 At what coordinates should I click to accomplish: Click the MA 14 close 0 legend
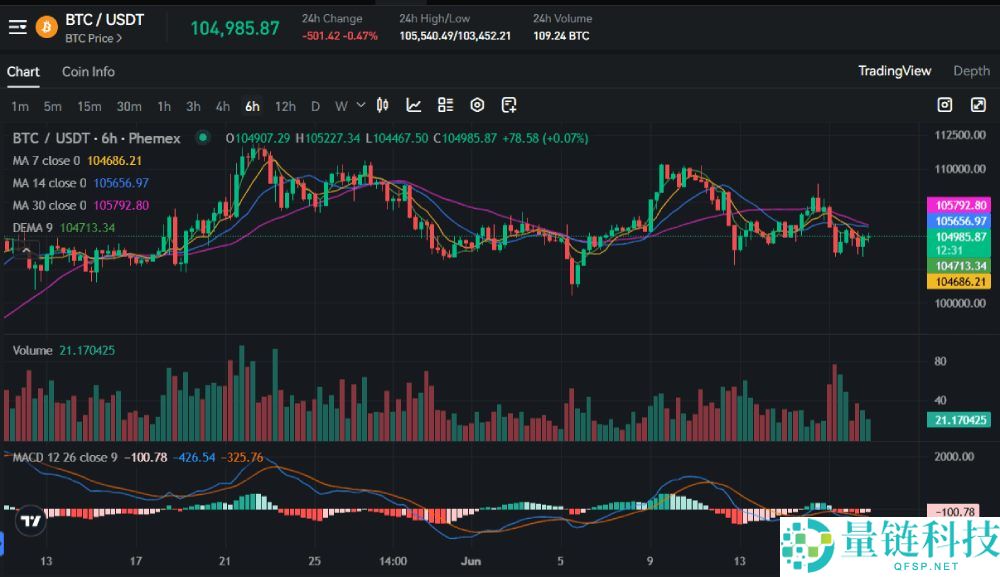pyautogui.click(x=49, y=183)
